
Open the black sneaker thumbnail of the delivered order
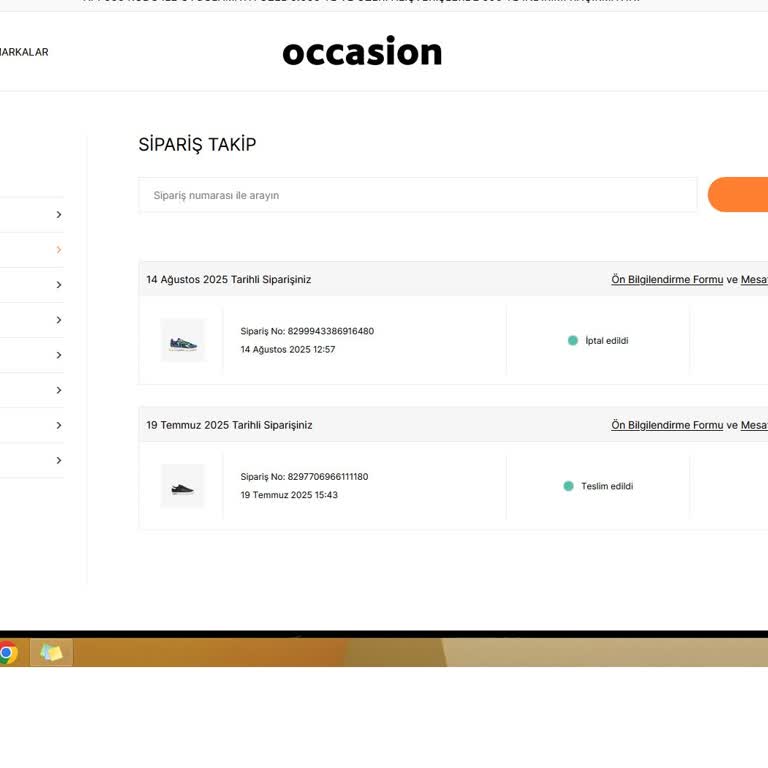tap(183, 486)
